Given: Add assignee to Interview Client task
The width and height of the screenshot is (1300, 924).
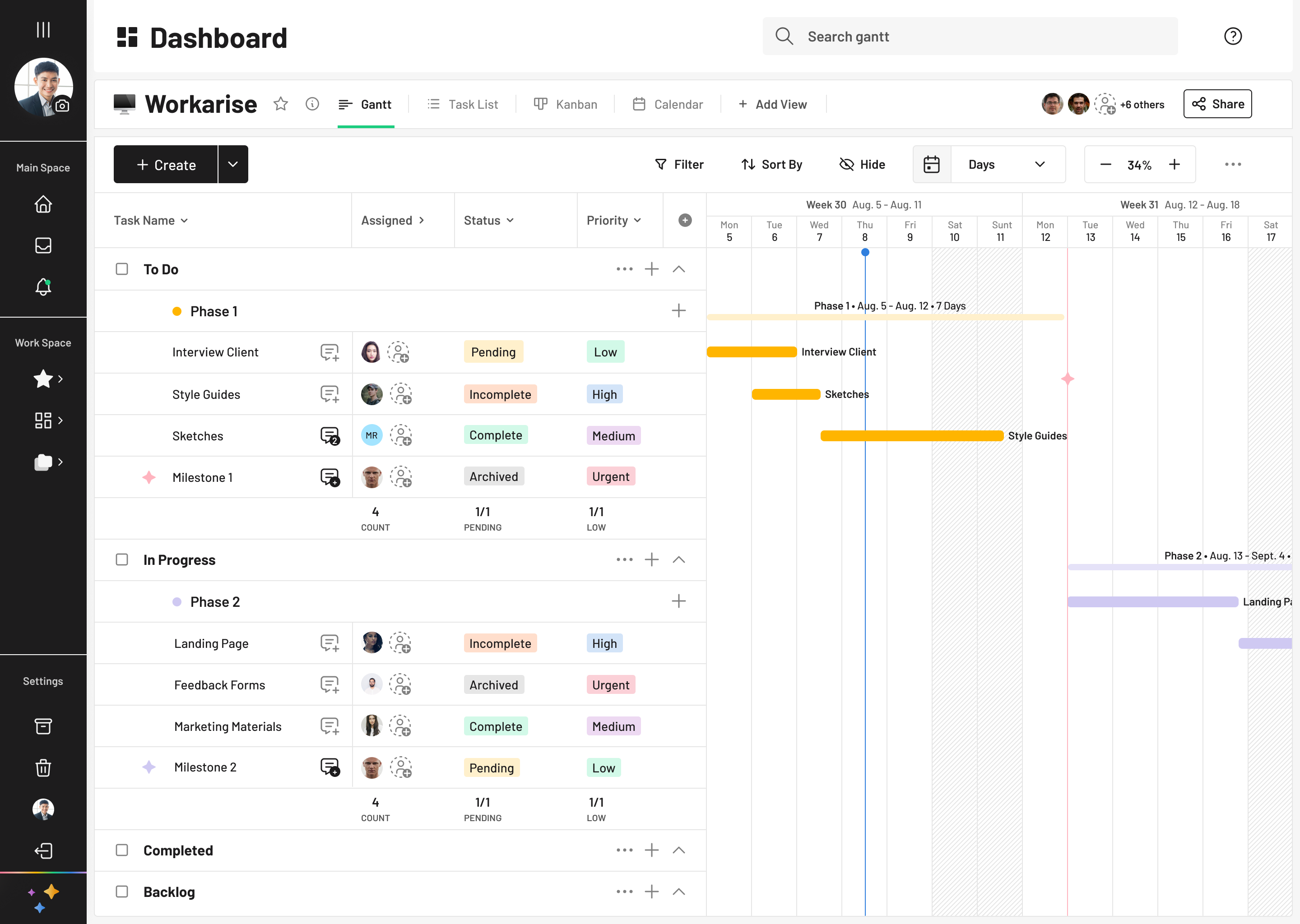Looking at the screenshot, I should (399, 352).
